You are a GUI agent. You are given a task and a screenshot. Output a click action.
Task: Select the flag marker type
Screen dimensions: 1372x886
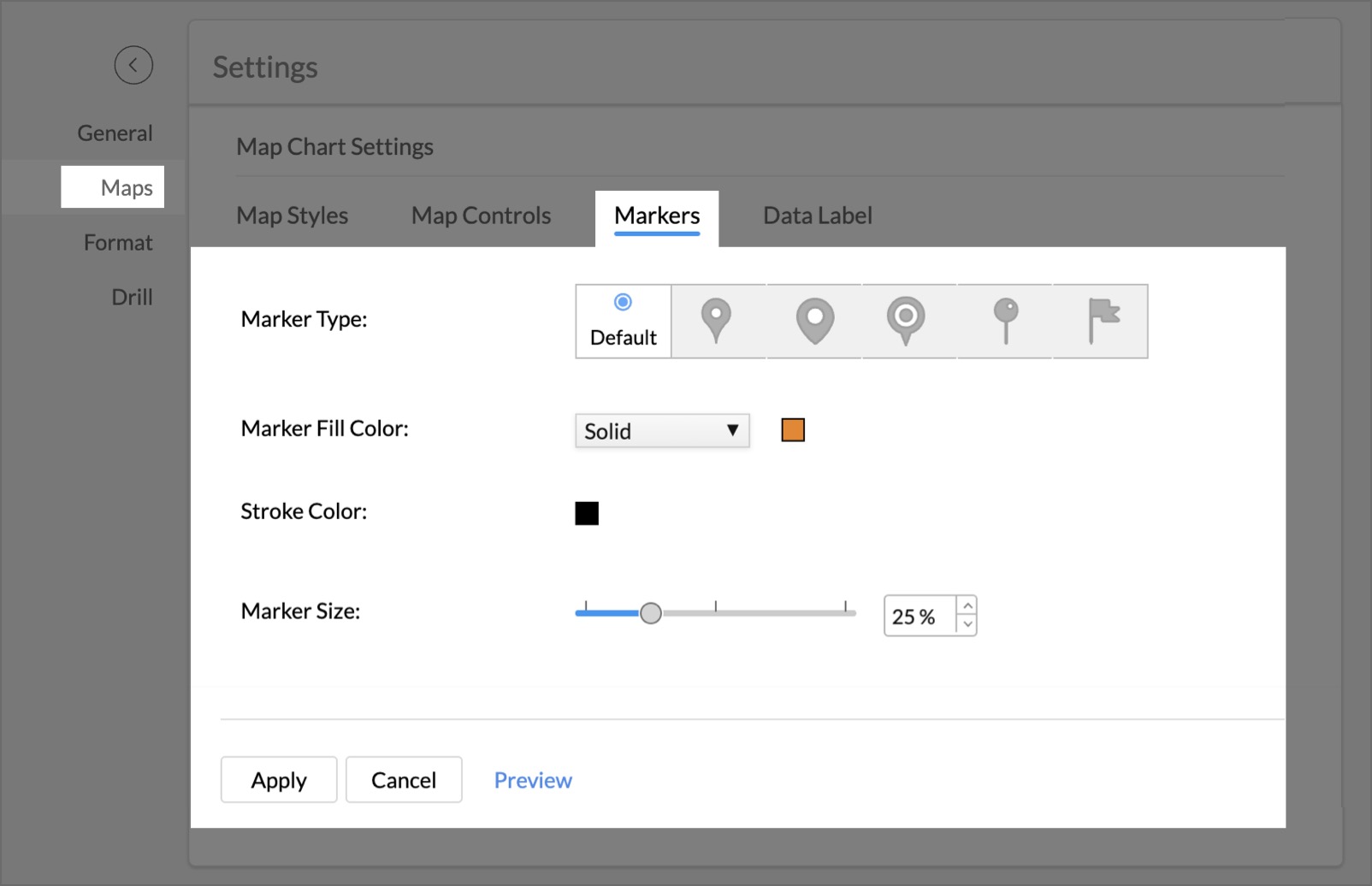click(1103, 321)
